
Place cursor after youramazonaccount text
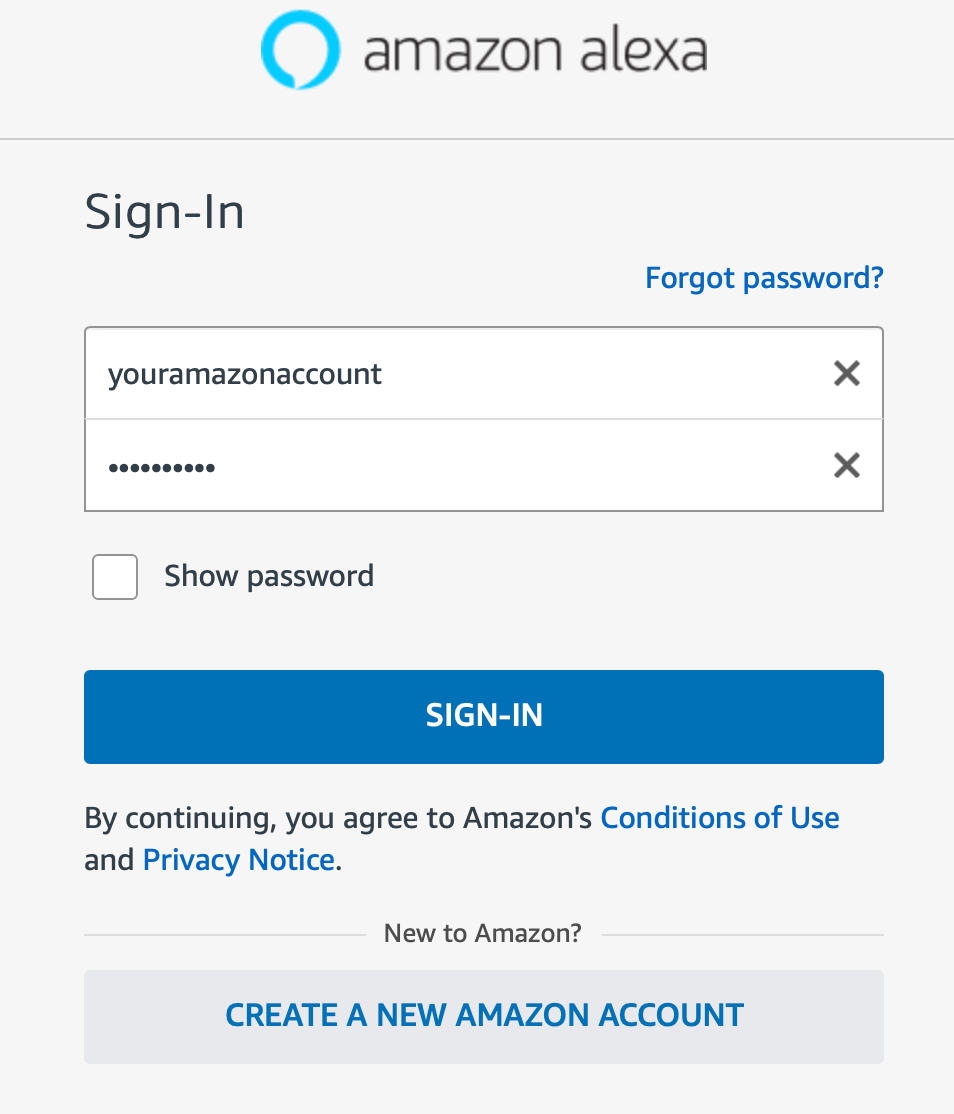pyautogui.click(x=385, y=374)
